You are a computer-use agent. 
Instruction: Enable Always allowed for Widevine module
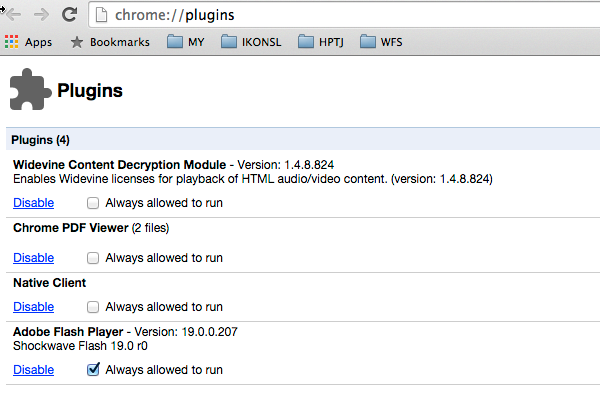pos(93,203)
